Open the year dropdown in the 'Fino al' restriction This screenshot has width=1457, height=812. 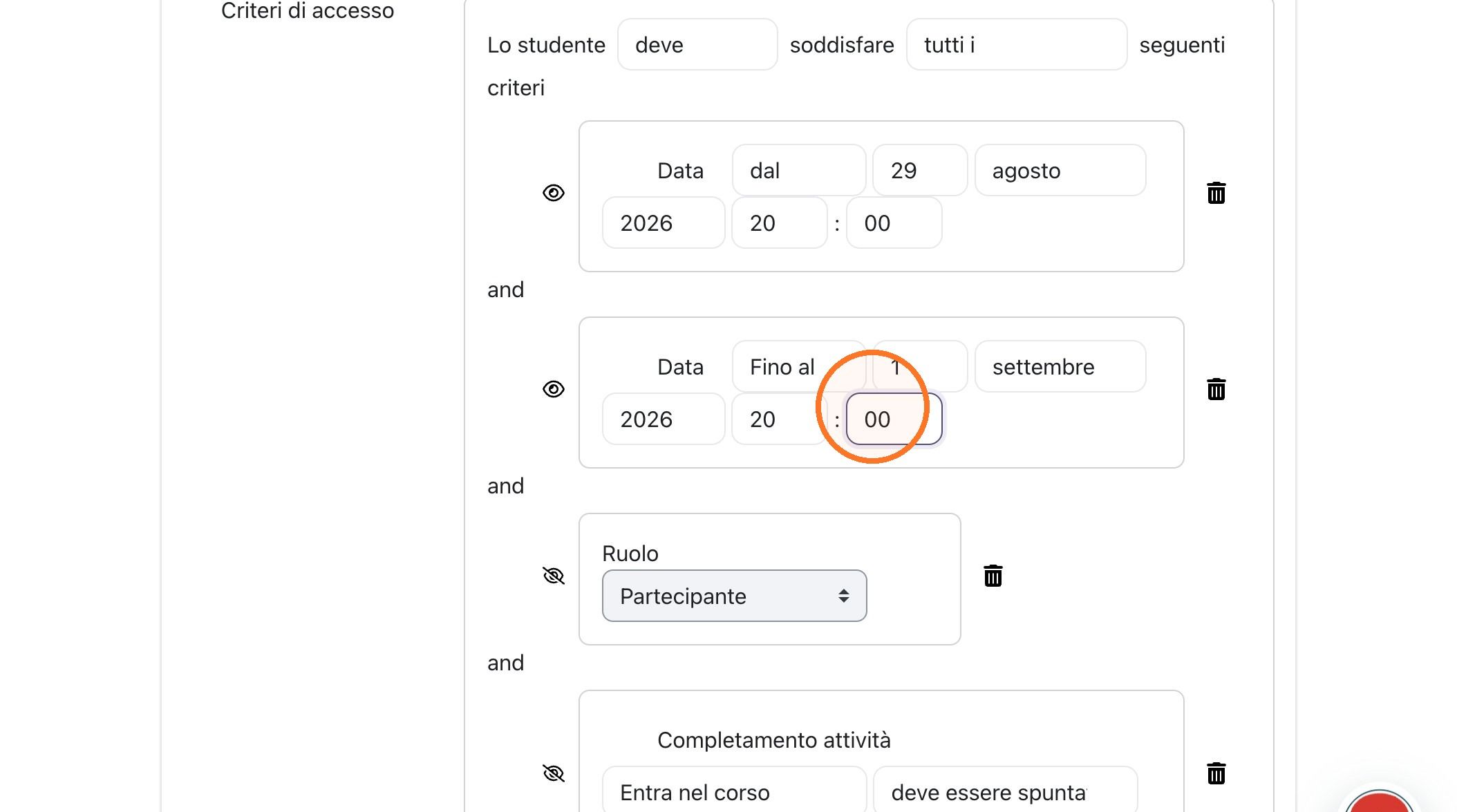click(664, 419)
